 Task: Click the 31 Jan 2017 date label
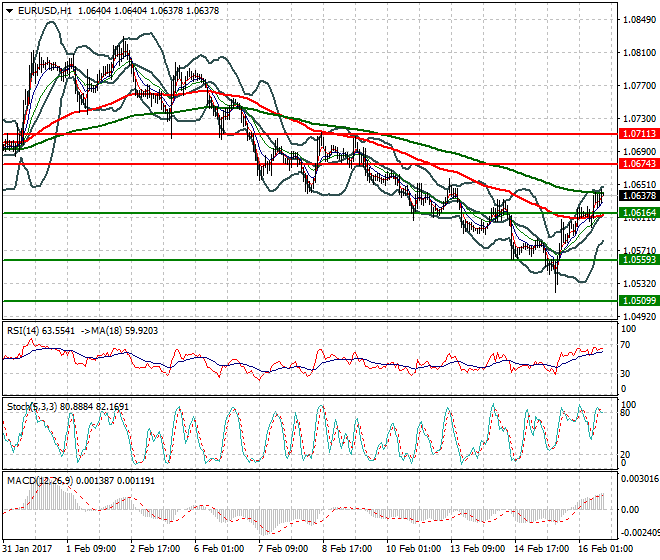point(27,549)
